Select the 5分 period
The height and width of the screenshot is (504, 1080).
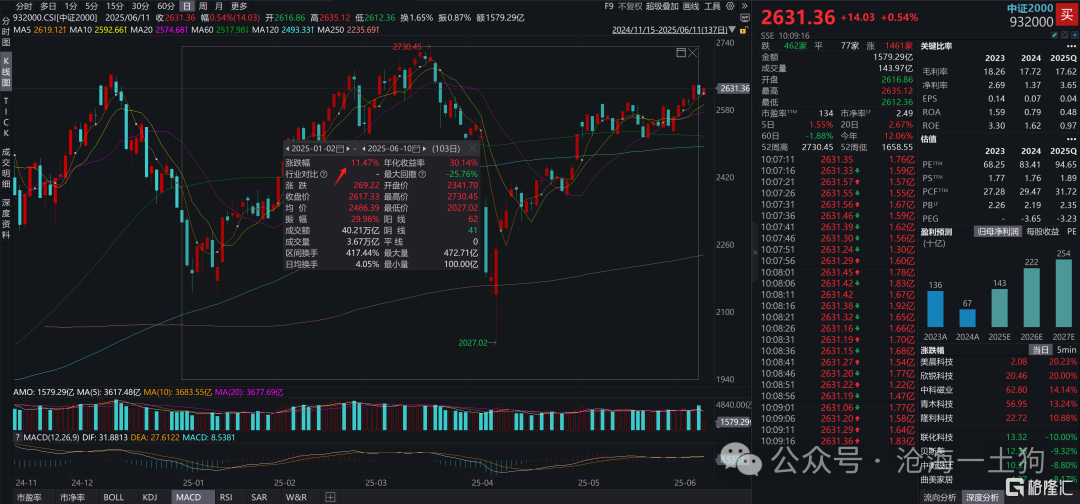coord(92,6)
